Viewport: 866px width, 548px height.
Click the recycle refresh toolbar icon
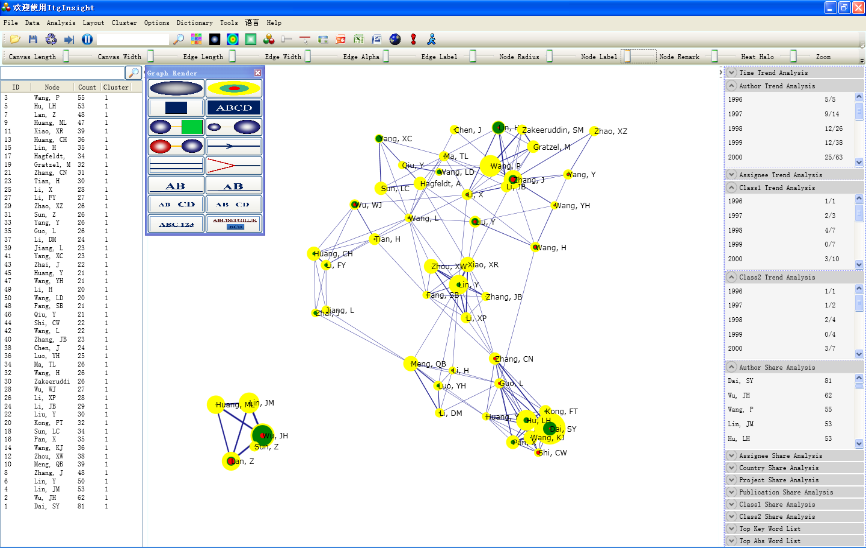tap(51, 39)
